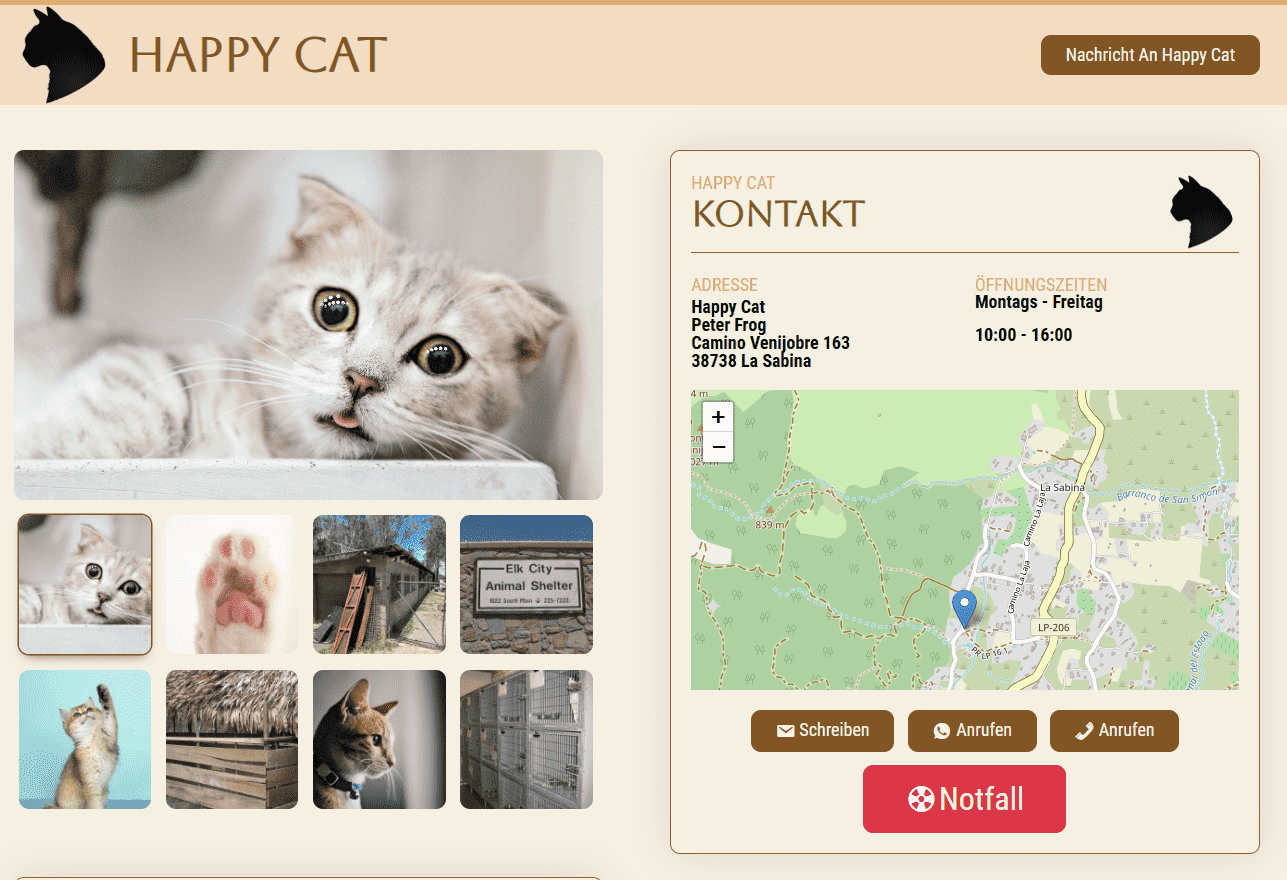Open the Elk City Animal Shelter sign thumbnail
The image size is (1287, 880).
pyautogui.click(x=526, y=584)
